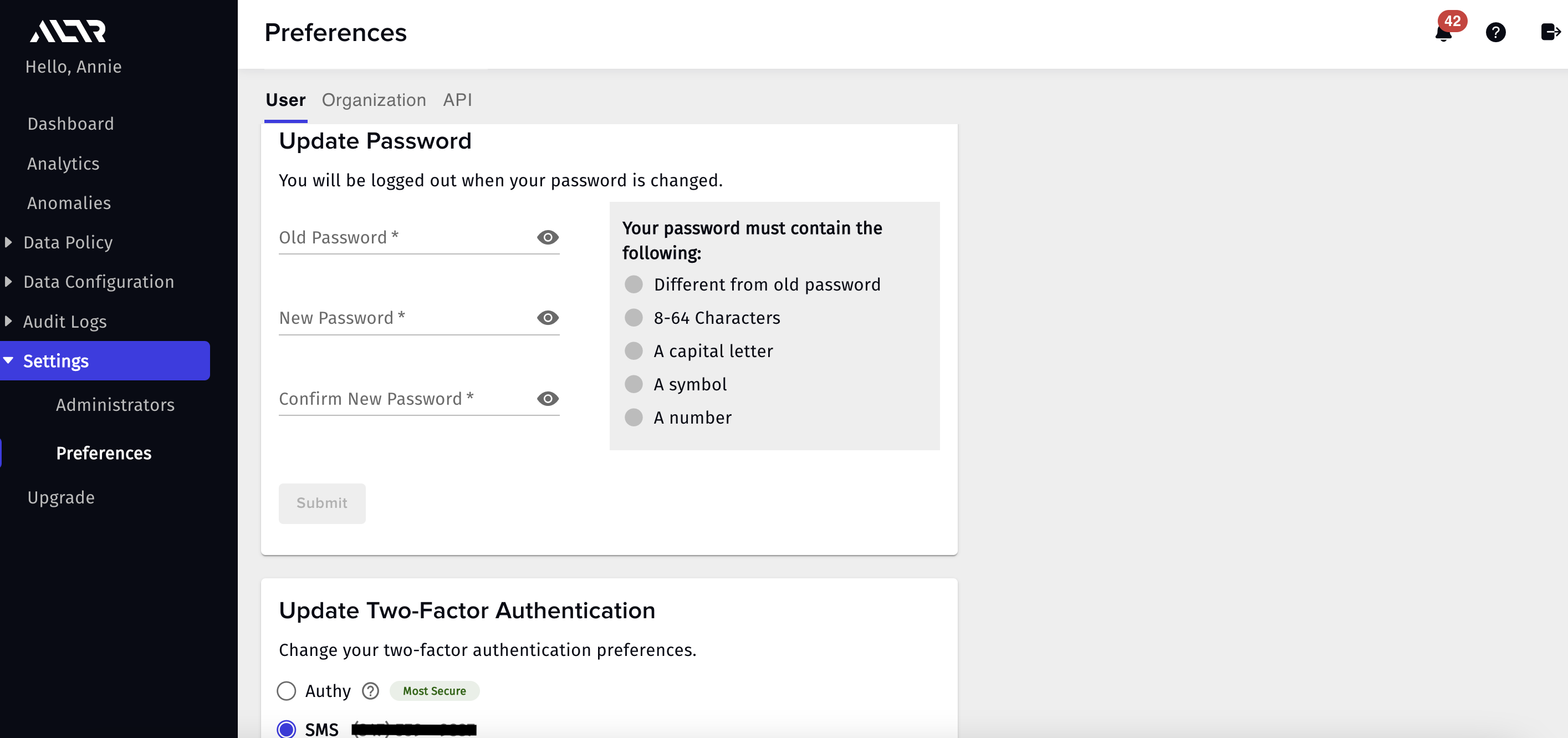Screen dimensions: 1568x738
Task: Click the help question mark icon
Action: (x=1495, y=32)
